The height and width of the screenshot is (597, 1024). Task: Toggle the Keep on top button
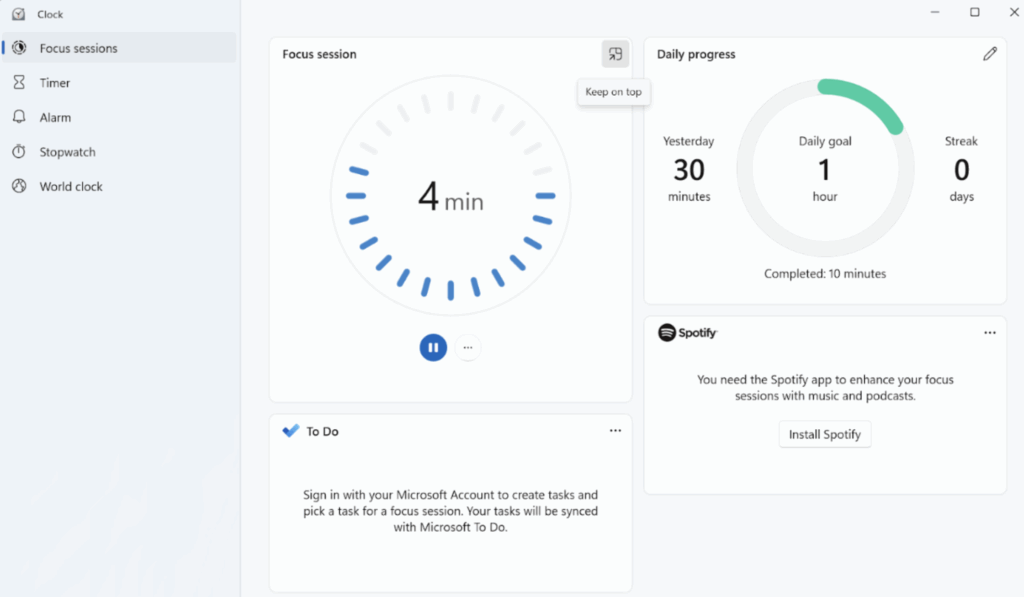[x=615, y=54]
